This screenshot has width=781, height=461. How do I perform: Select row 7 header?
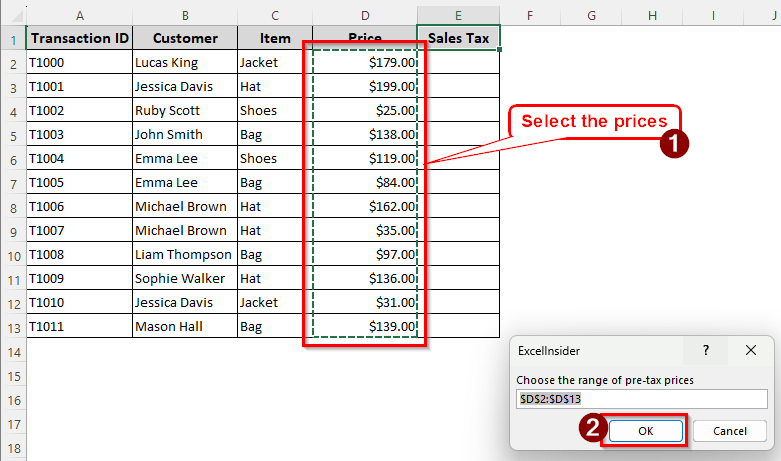(13, 183)
